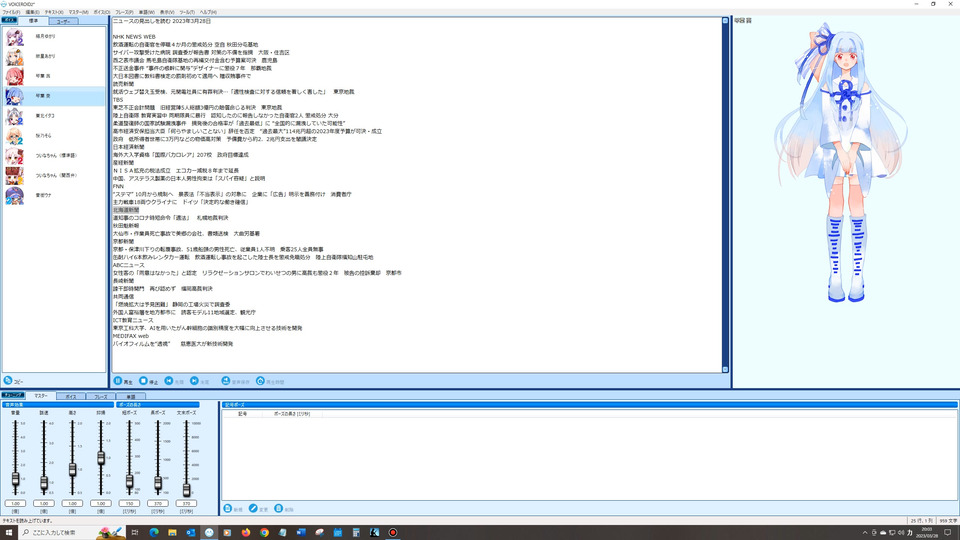
Task: Open the ボイス tuning tab
Action: point(71,397)
